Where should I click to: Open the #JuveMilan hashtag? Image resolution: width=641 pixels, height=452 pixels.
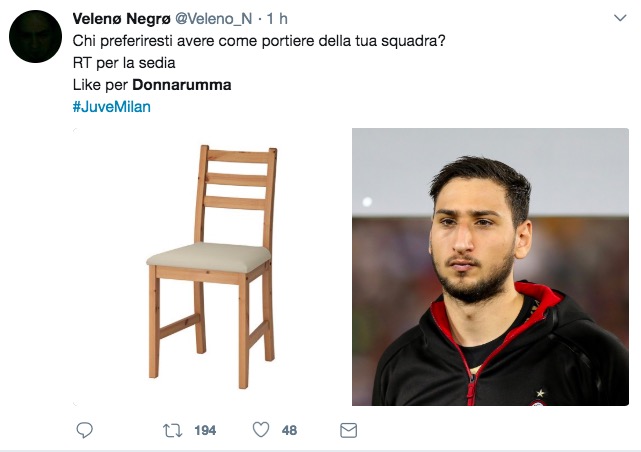point(112,107)
